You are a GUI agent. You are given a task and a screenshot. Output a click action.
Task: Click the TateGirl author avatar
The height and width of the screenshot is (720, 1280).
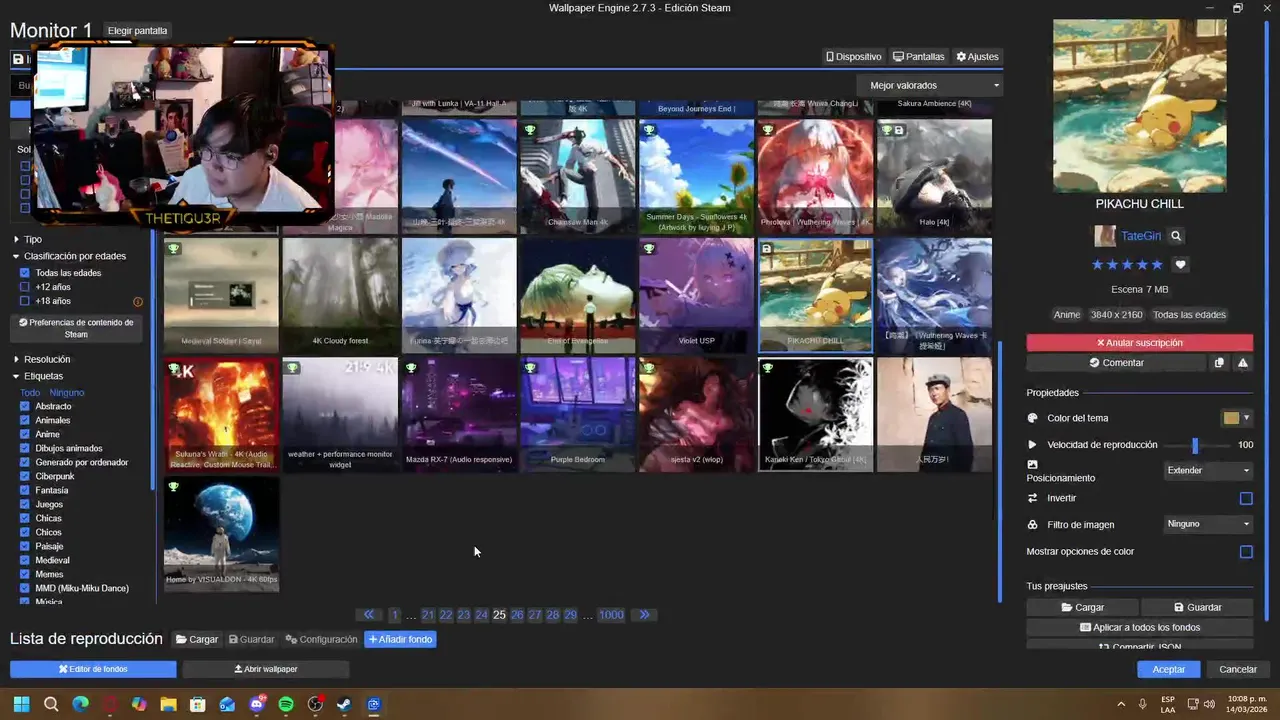1105,236
